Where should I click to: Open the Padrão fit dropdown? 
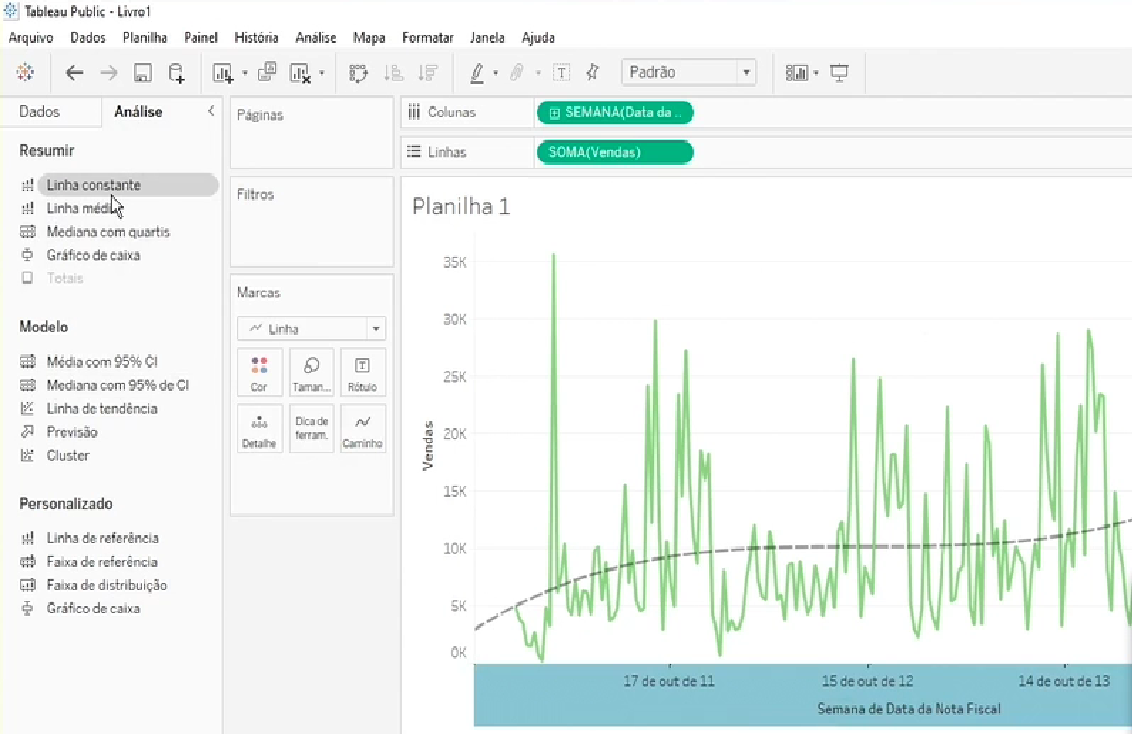[746, 72]
